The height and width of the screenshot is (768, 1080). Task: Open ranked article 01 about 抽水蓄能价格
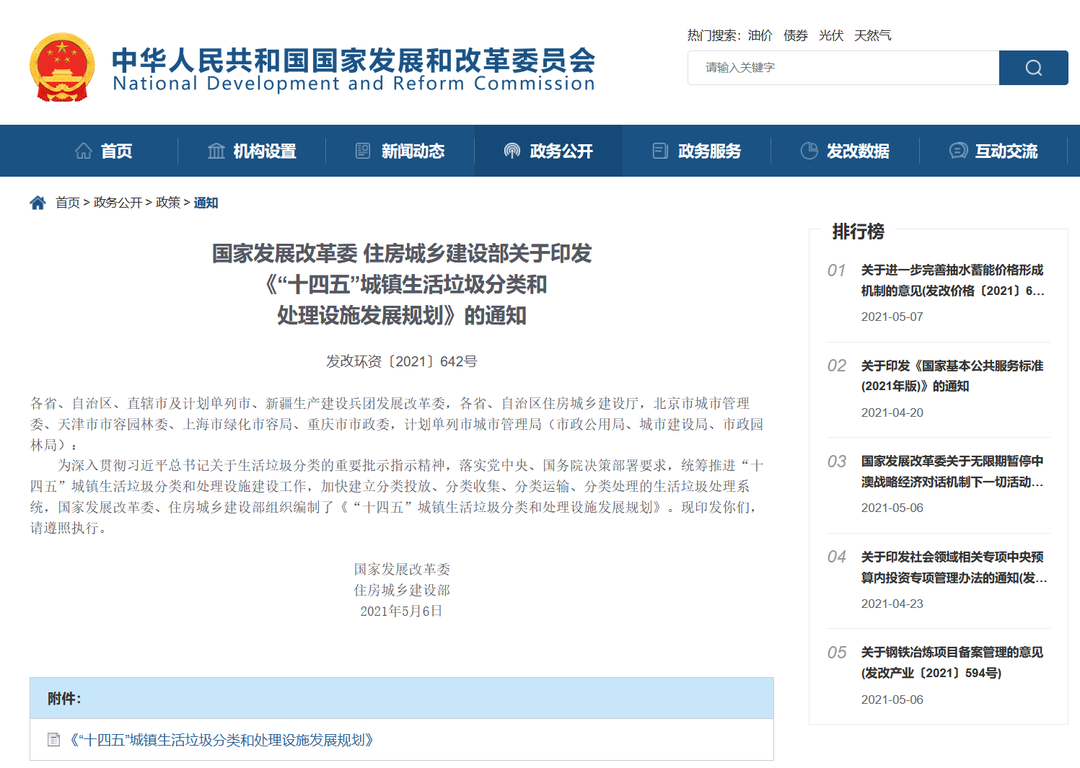coord(952,280)
